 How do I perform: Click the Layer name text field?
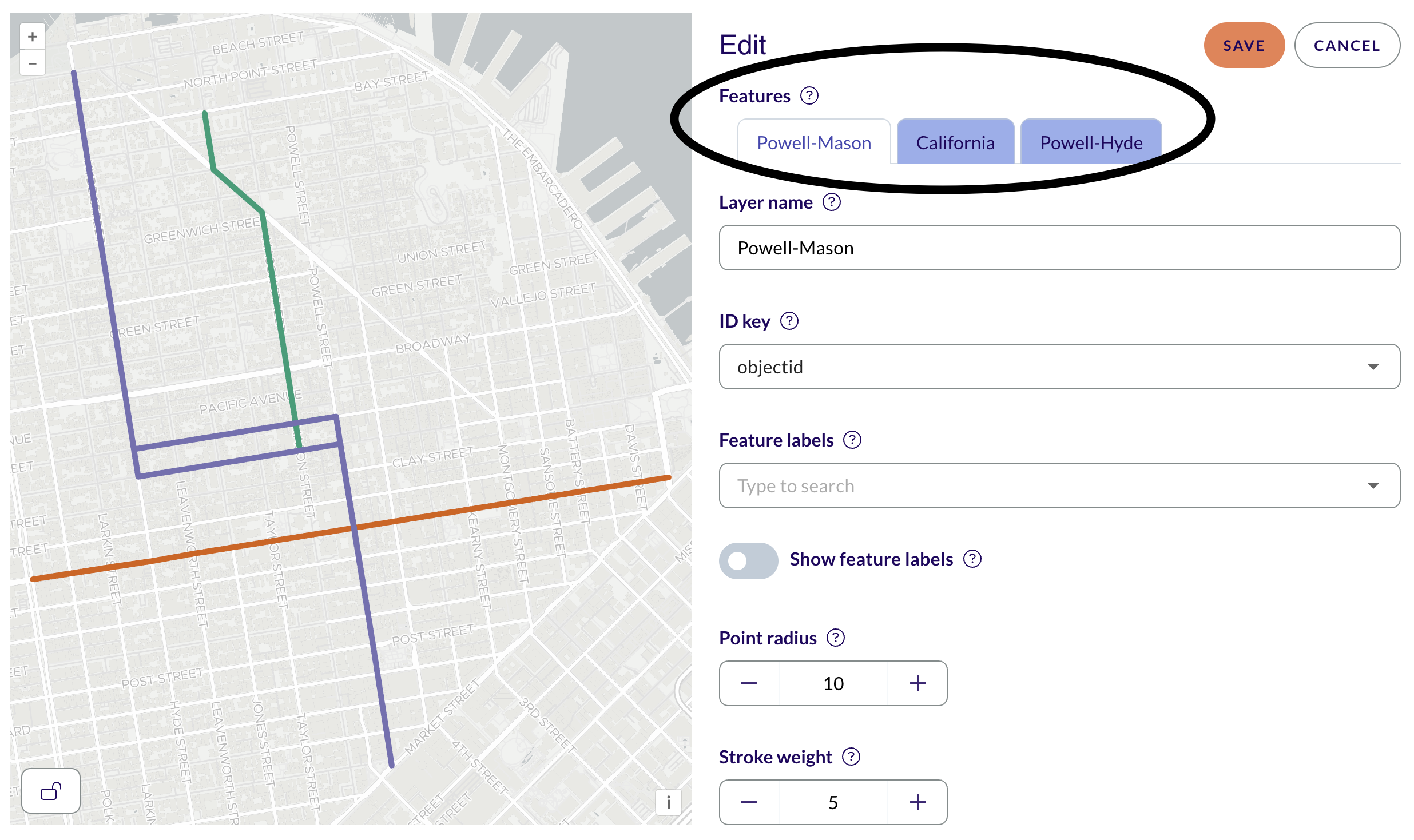[1059, 248]
